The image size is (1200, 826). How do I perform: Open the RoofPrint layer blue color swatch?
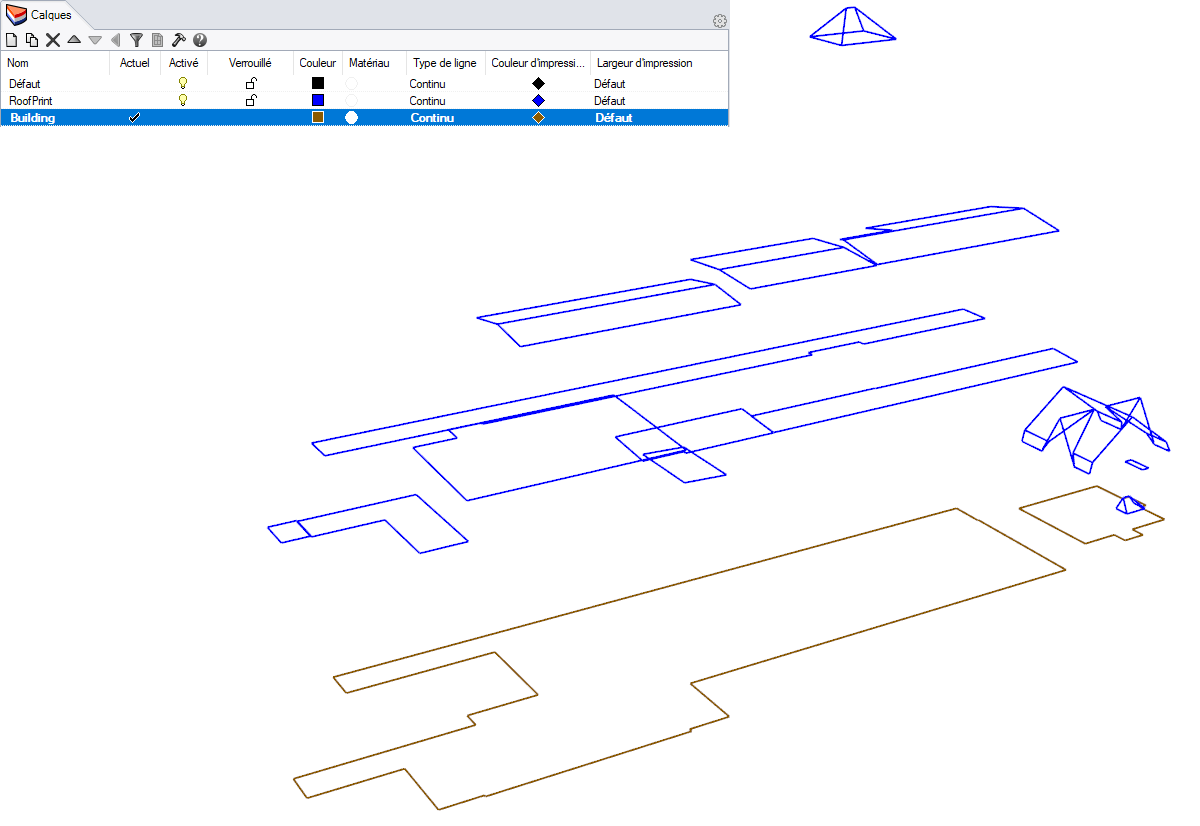click(318, 101)
